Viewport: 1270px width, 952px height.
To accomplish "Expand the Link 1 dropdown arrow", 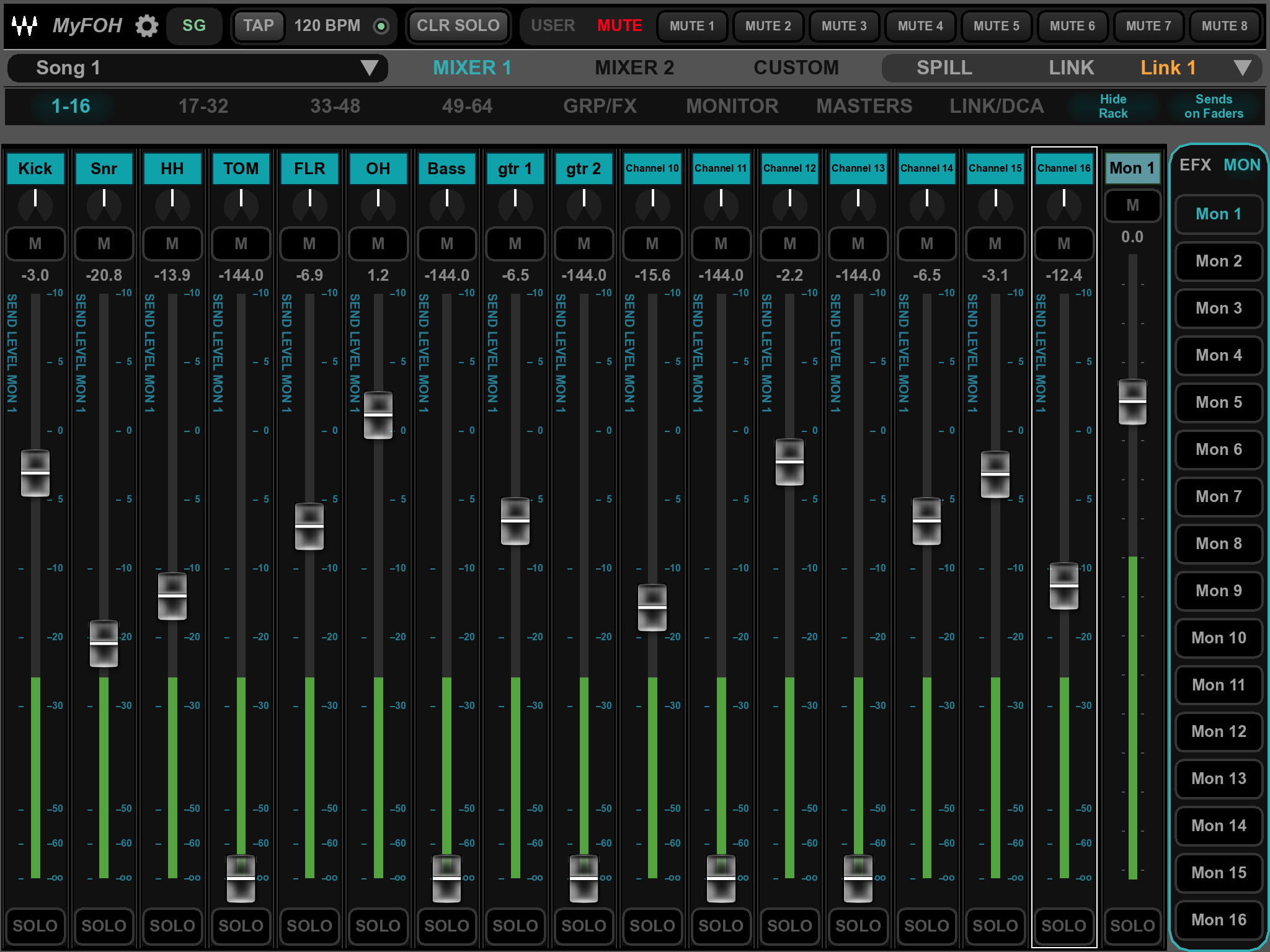I will 1242,68.
